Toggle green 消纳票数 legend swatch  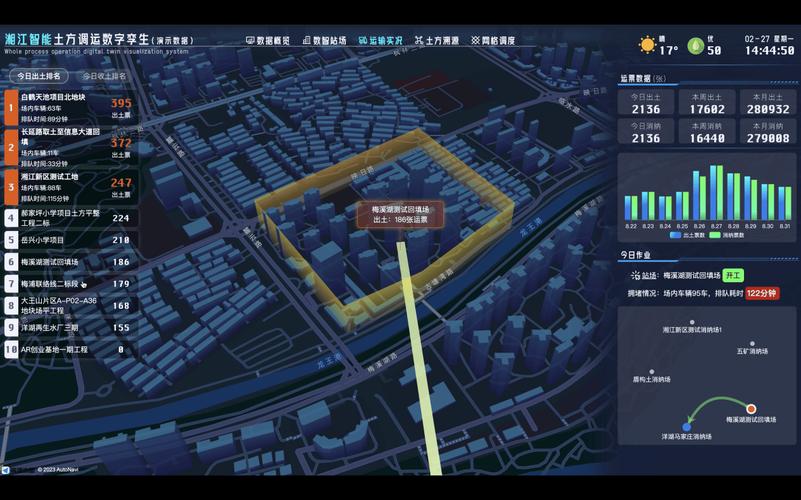pos(715,235)
